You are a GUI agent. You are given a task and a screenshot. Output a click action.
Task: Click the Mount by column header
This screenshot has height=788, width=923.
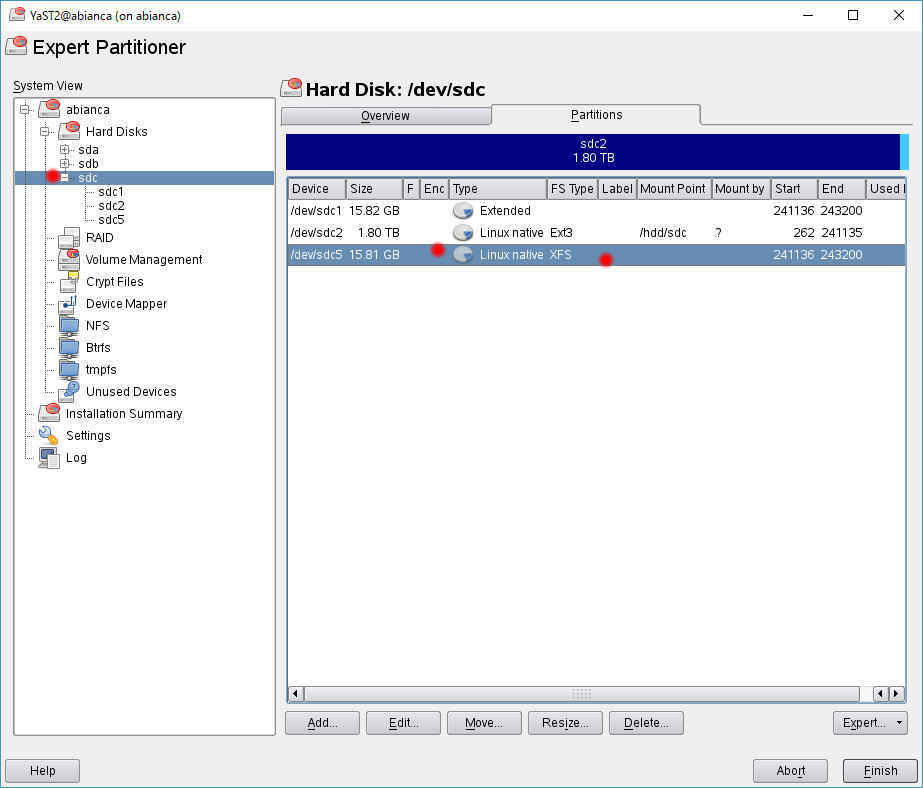pyautogui.click(x=741, y=189)
